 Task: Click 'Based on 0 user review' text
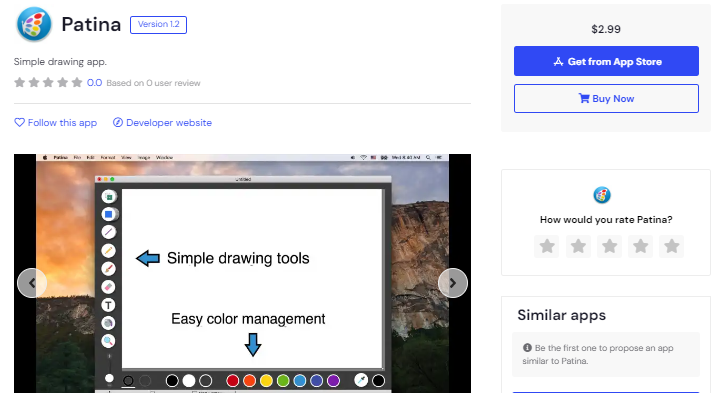pos(153,83)
